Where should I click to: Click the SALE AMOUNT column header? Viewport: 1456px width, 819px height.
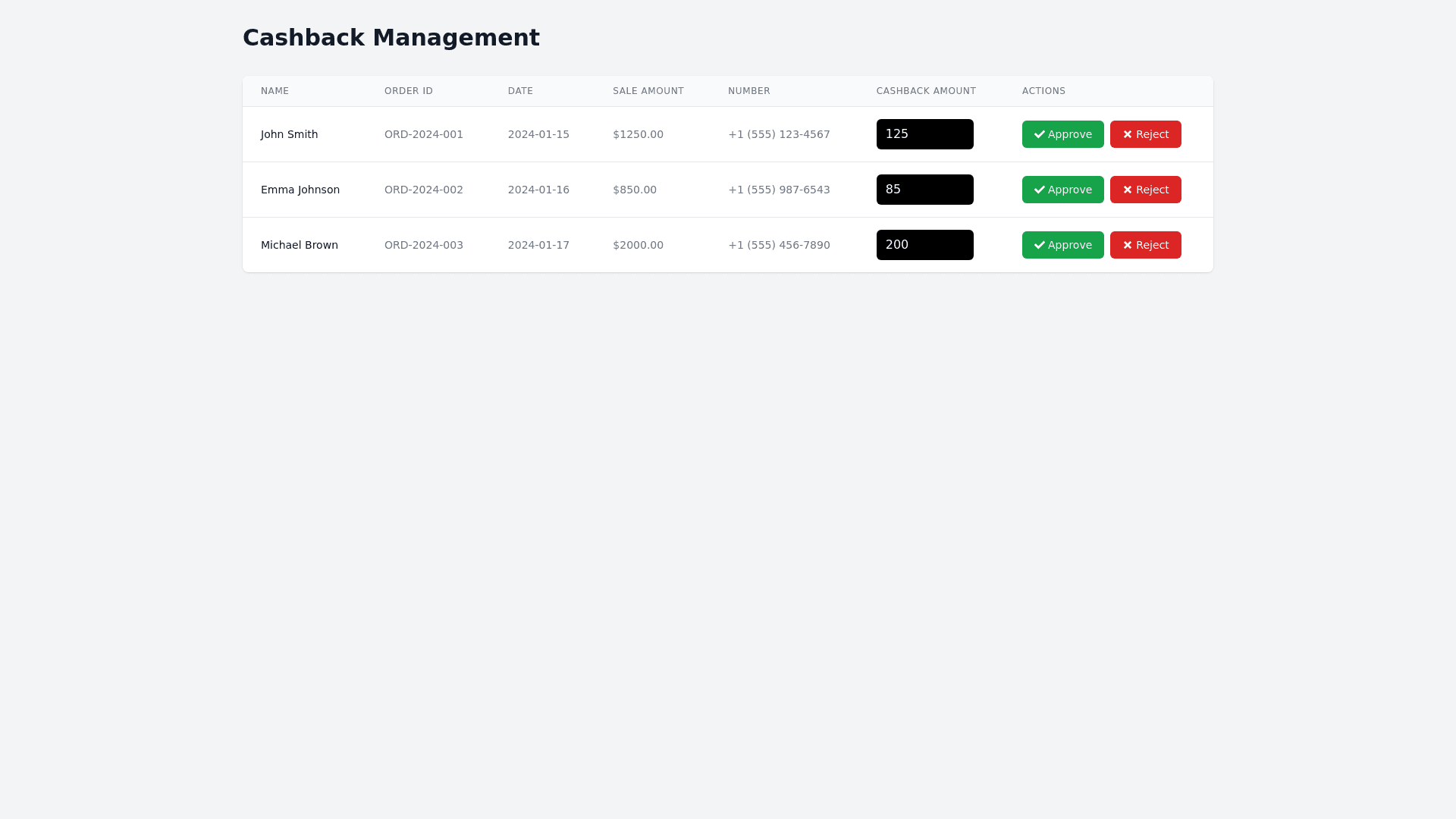[x=648, y=91]
